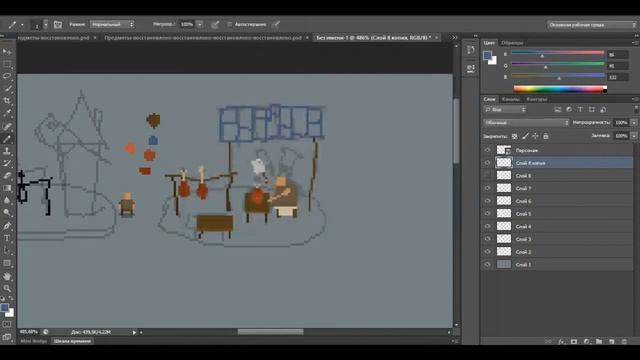Select the Pen tool

point(7,226)
